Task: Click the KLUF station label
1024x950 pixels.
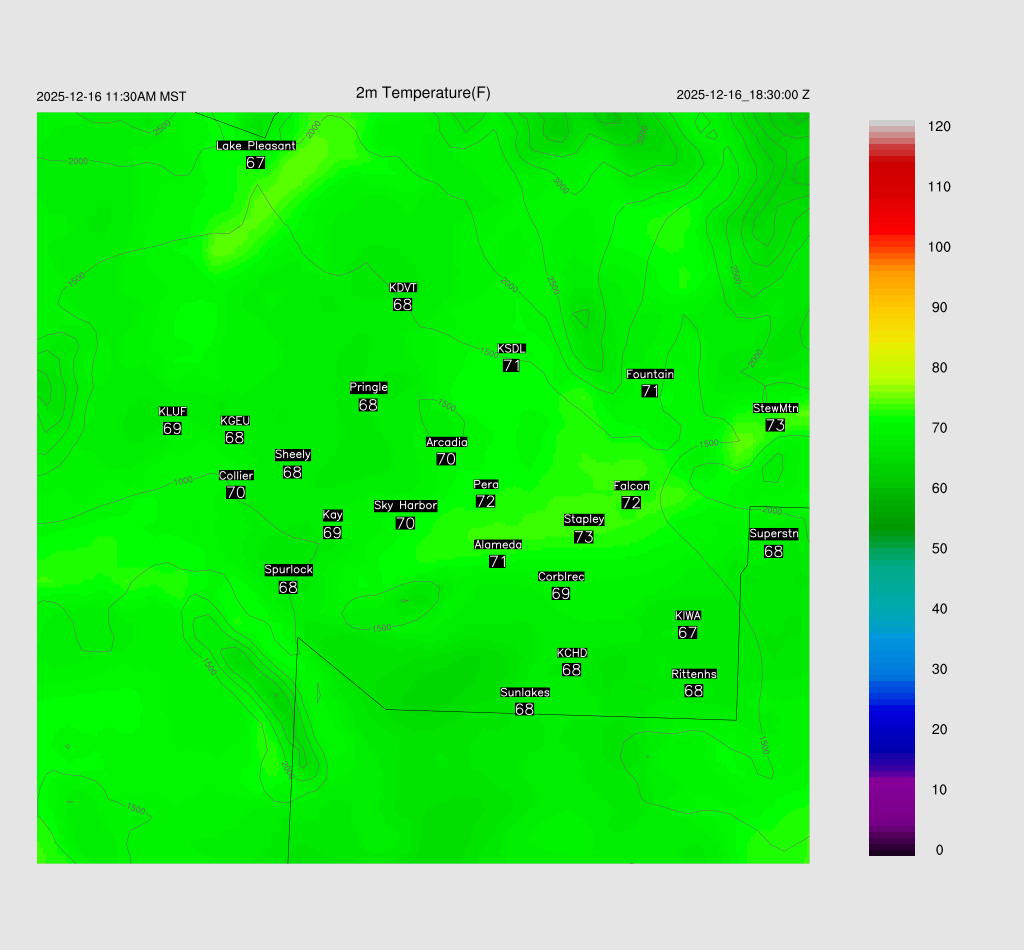Action: click(173, 412)
